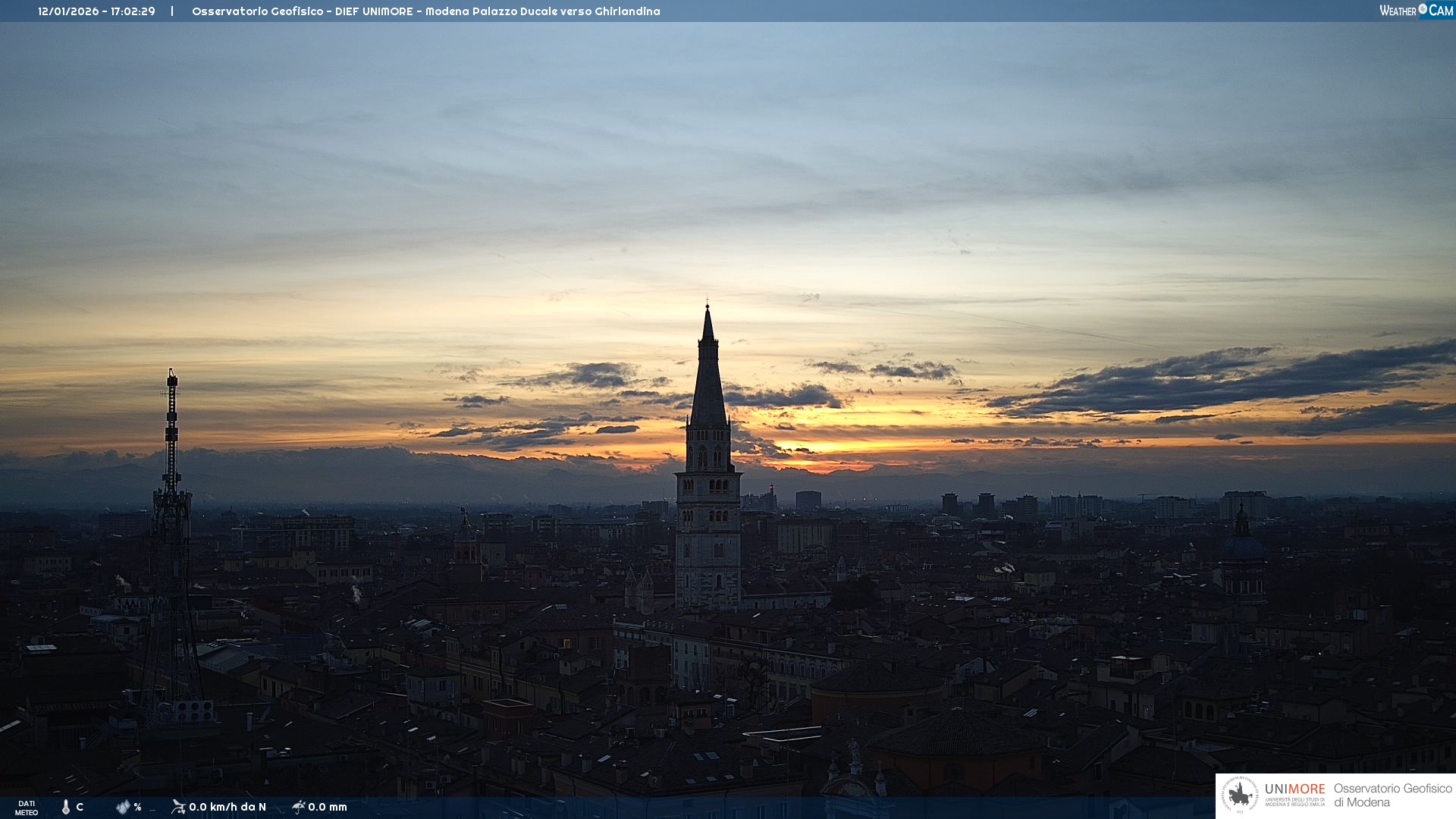
Task: Click the UNIMORE circular seal emblem
Action: (1240, 795)
